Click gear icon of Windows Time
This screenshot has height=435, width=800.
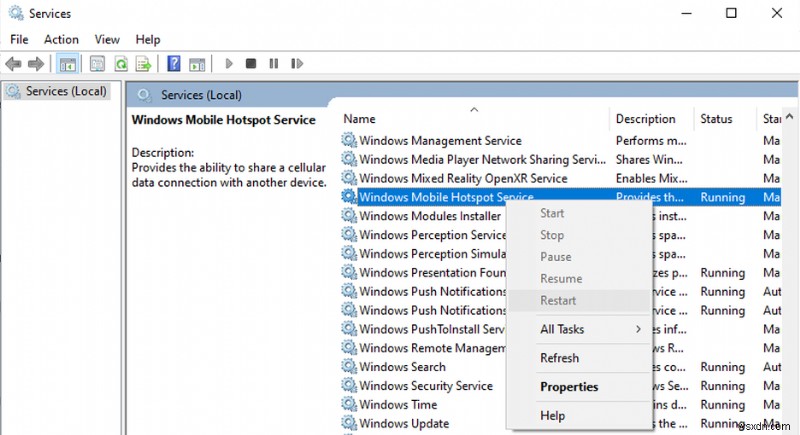pos(349,404)
